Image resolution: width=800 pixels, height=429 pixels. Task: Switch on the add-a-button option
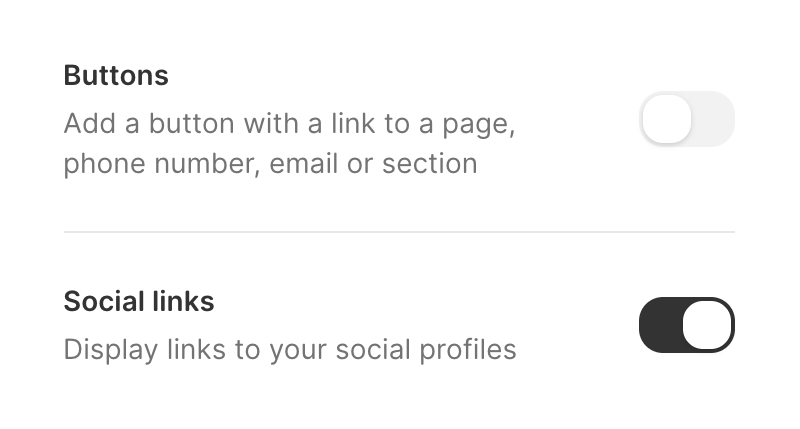[x=686, y=120]
